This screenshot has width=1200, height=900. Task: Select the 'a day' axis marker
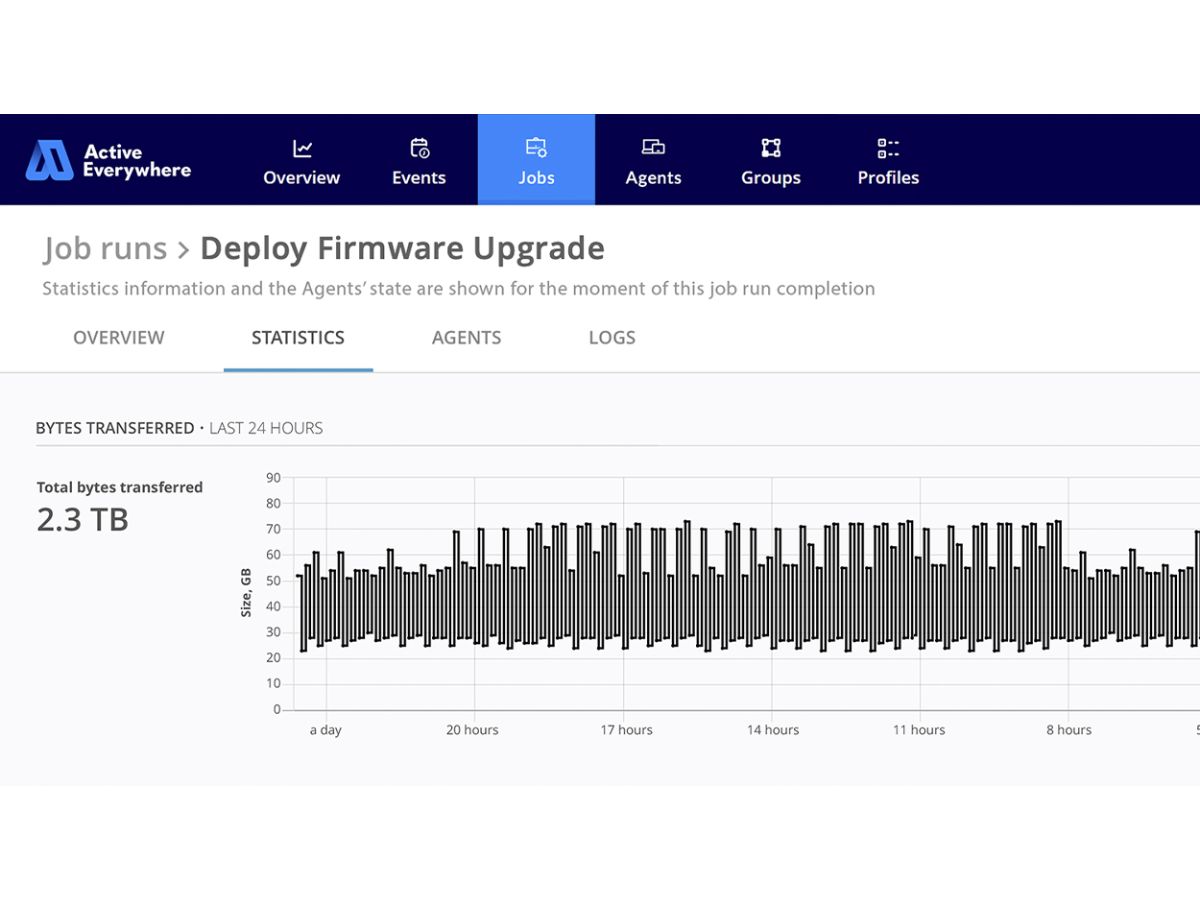tap(325, 730)
